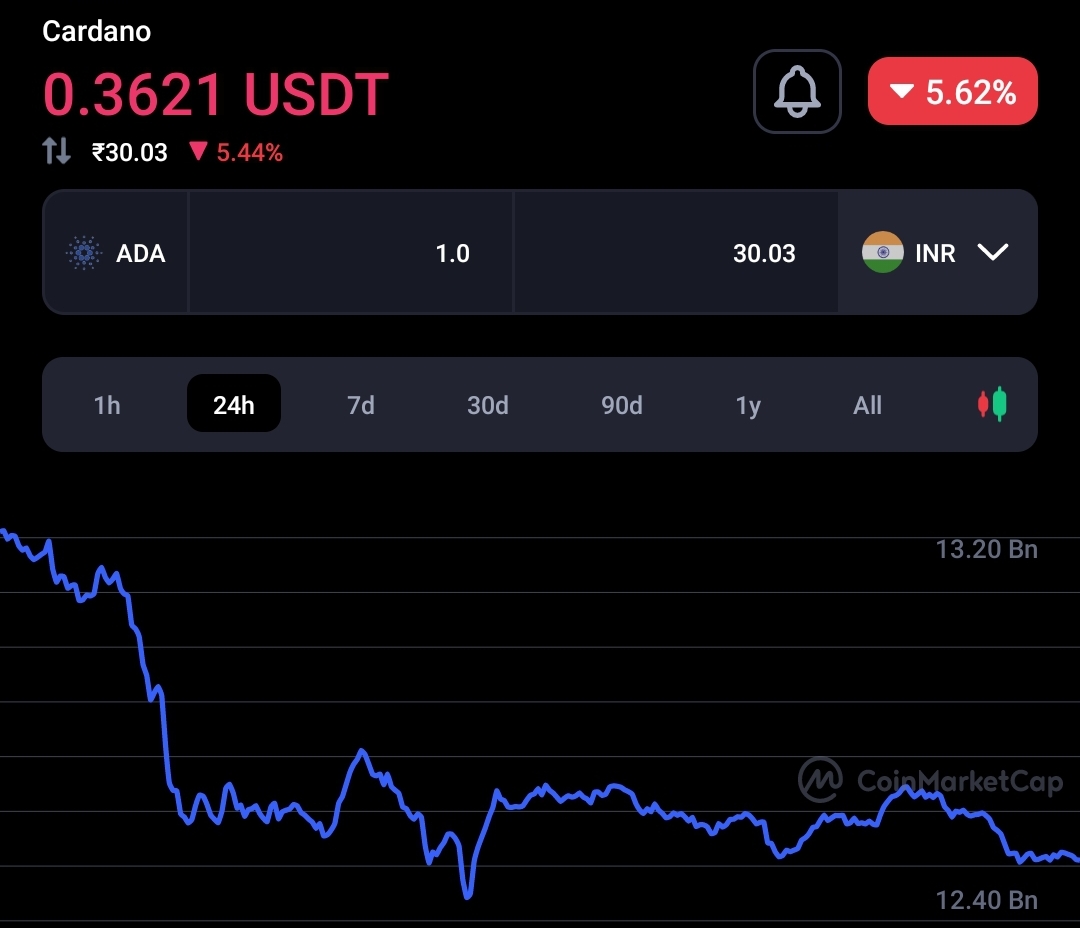Switch to the candlestick chart view
This screenshot has height=928, width=1080.
point(992,404)
